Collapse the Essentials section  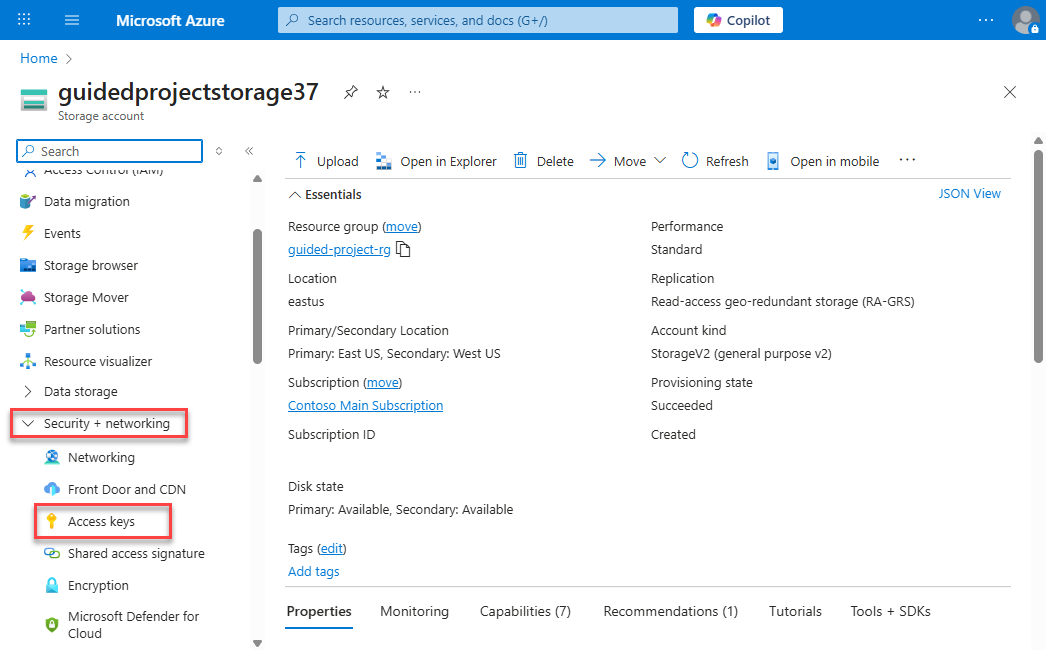(x=325, y=194)
